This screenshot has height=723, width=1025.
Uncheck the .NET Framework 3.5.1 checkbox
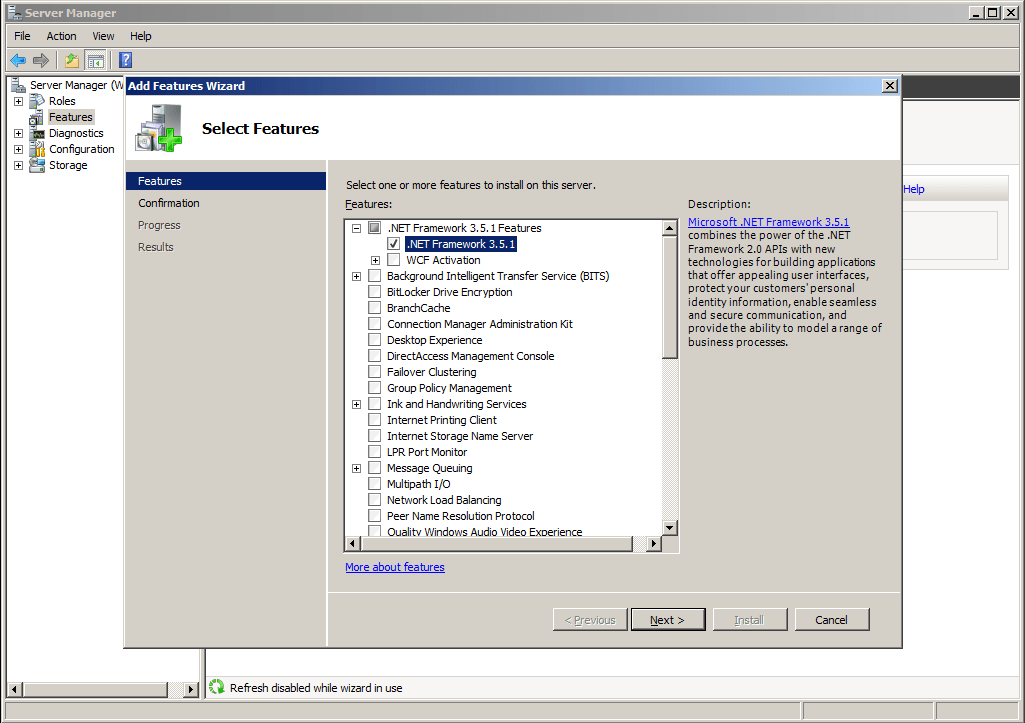393,244
